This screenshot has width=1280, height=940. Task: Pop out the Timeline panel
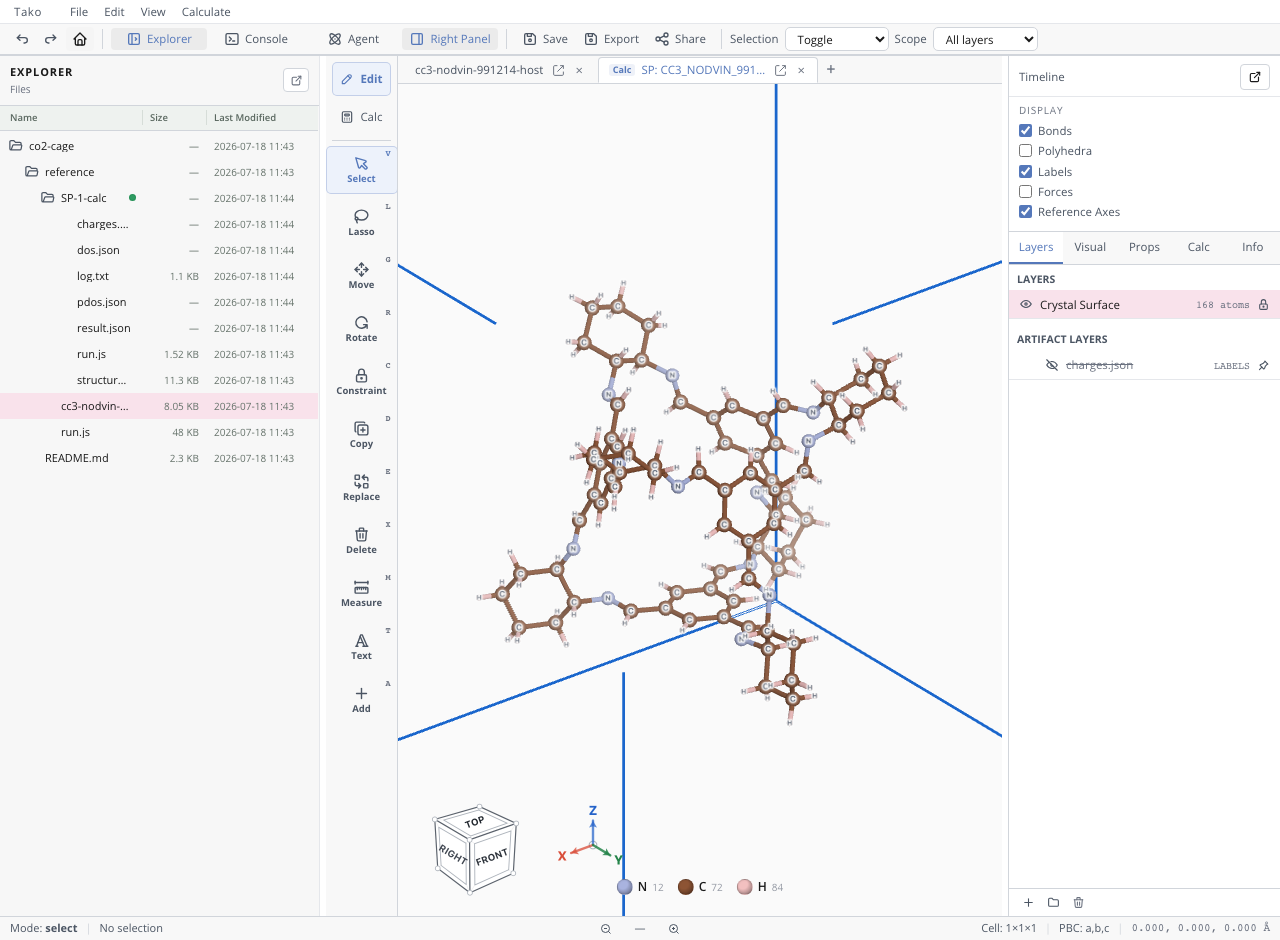pyautogui.click(x=1254, y=77)
